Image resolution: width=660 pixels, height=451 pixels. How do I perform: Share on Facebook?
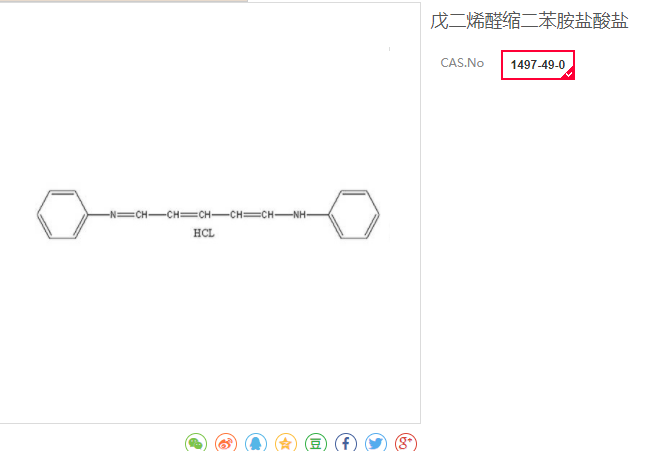click(346, 443)
